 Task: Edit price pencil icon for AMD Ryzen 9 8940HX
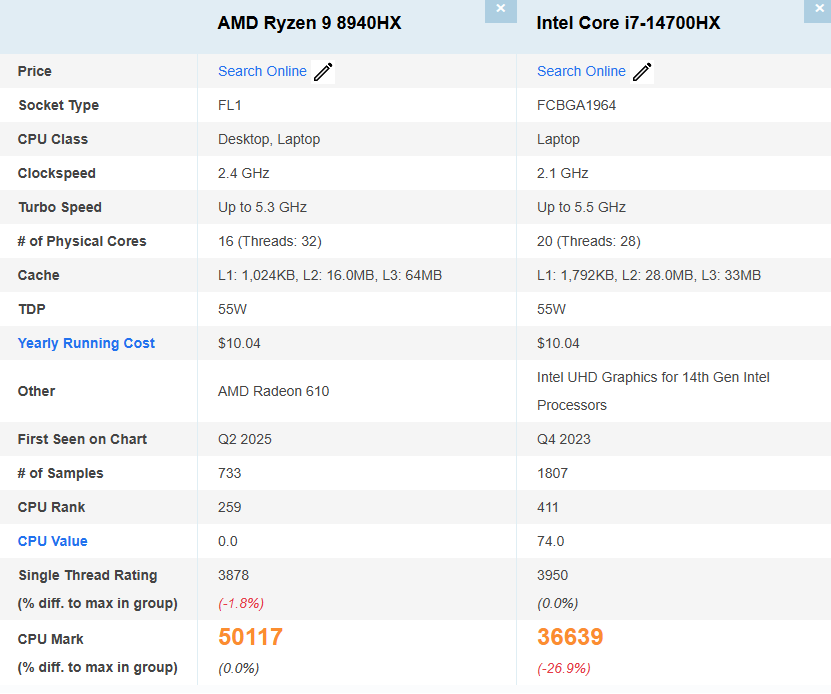(323, 72)
